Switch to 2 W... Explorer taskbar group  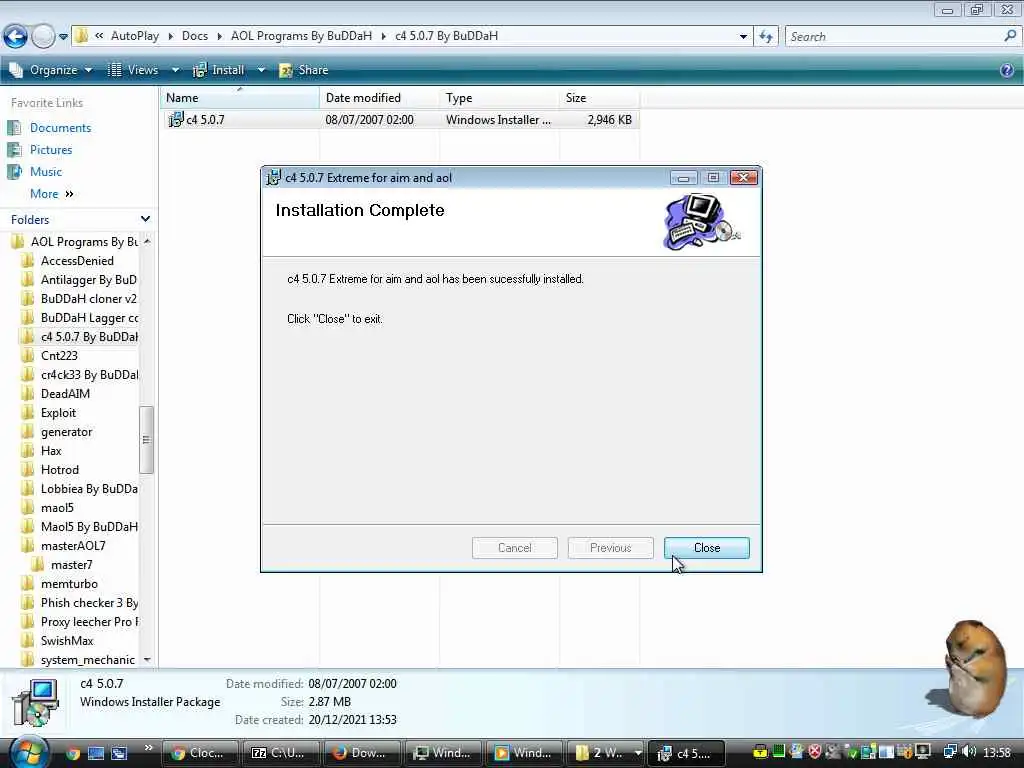pos(606,753)
